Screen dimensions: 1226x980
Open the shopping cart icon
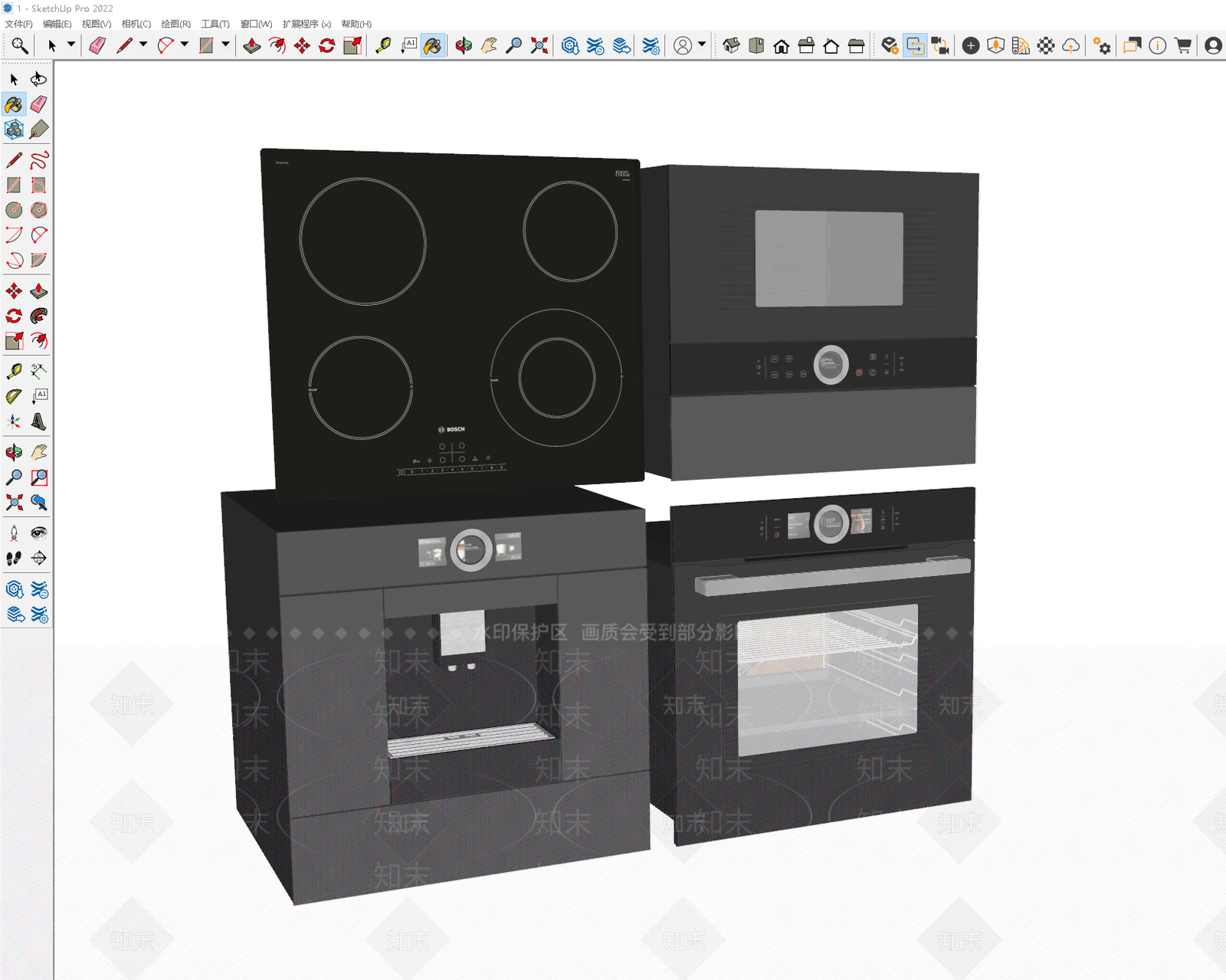(1183, 46)
